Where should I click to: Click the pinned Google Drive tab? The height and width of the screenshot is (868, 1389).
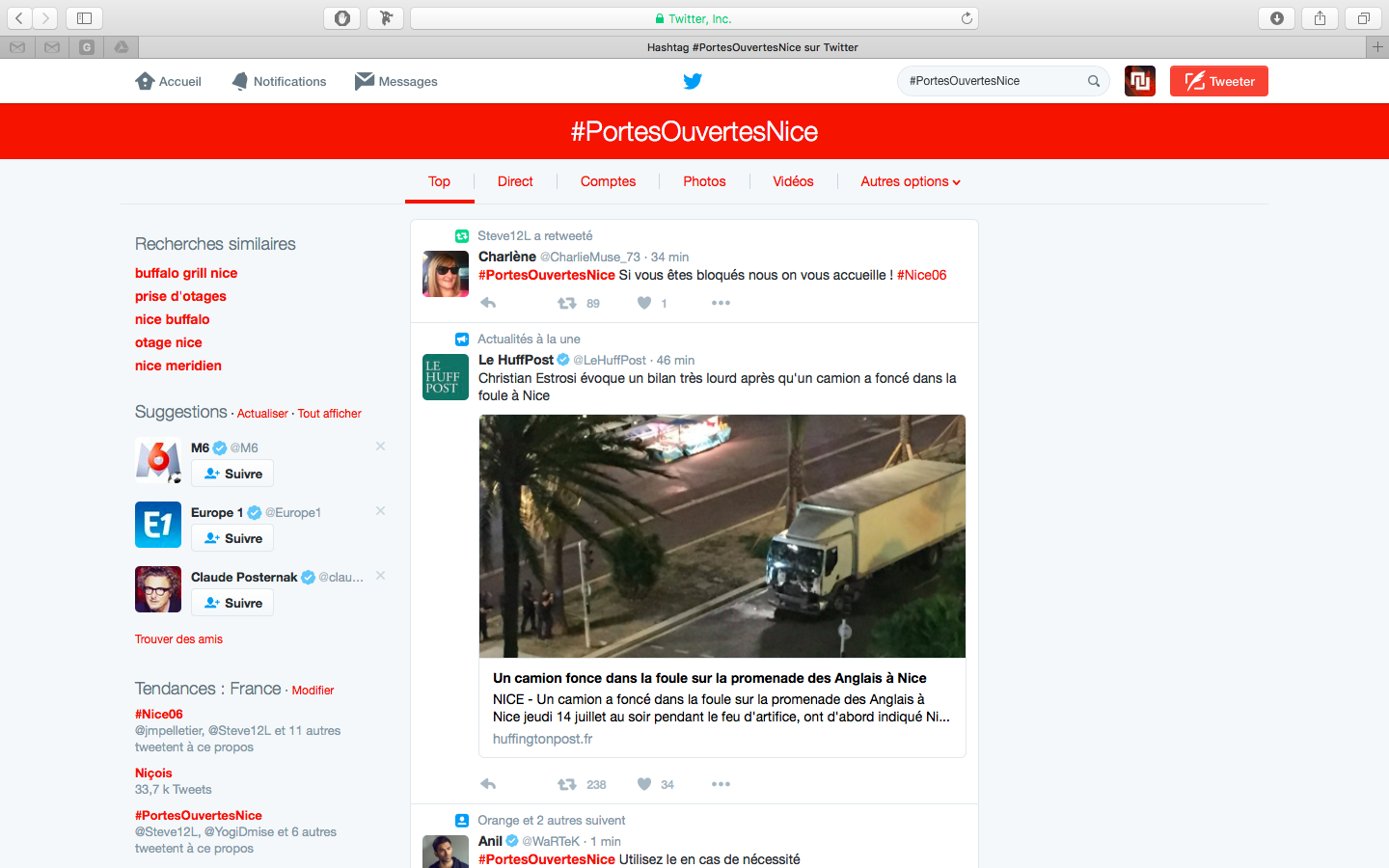click(x=122, y=47)
